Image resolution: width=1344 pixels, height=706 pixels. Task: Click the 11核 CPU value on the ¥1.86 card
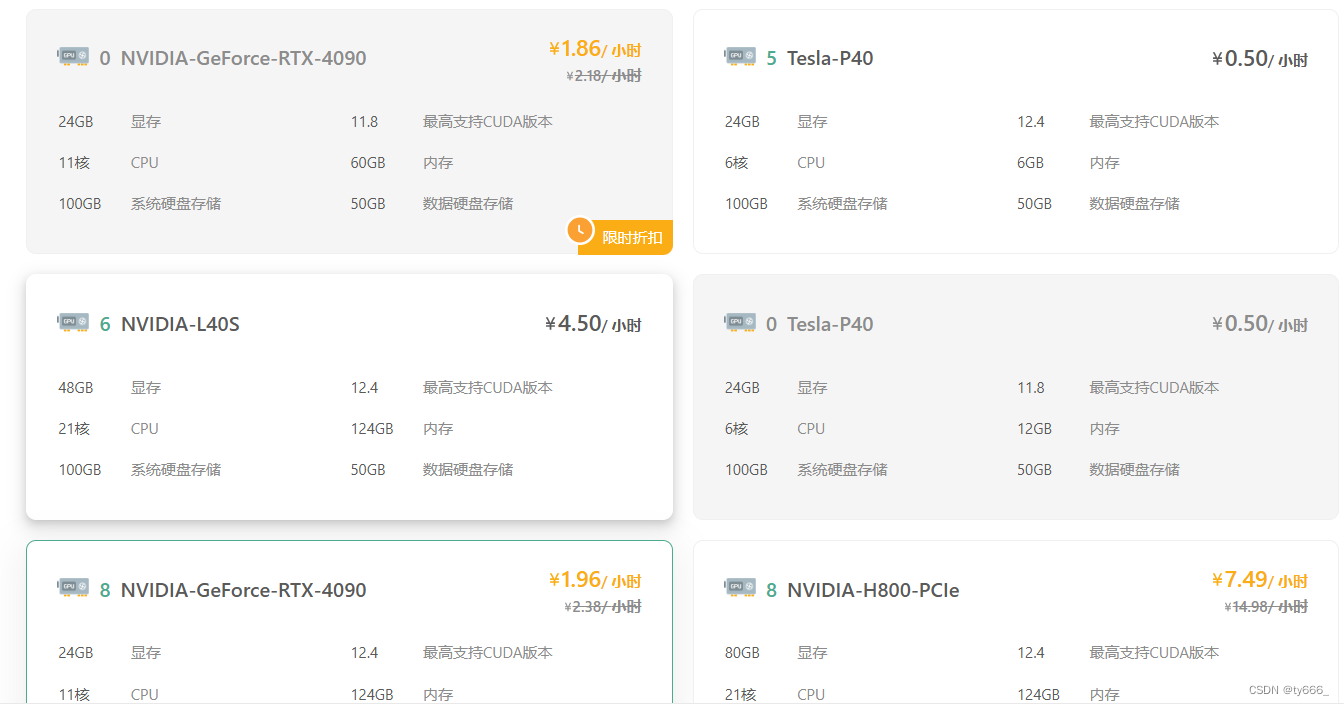click(x=74, y=163)
